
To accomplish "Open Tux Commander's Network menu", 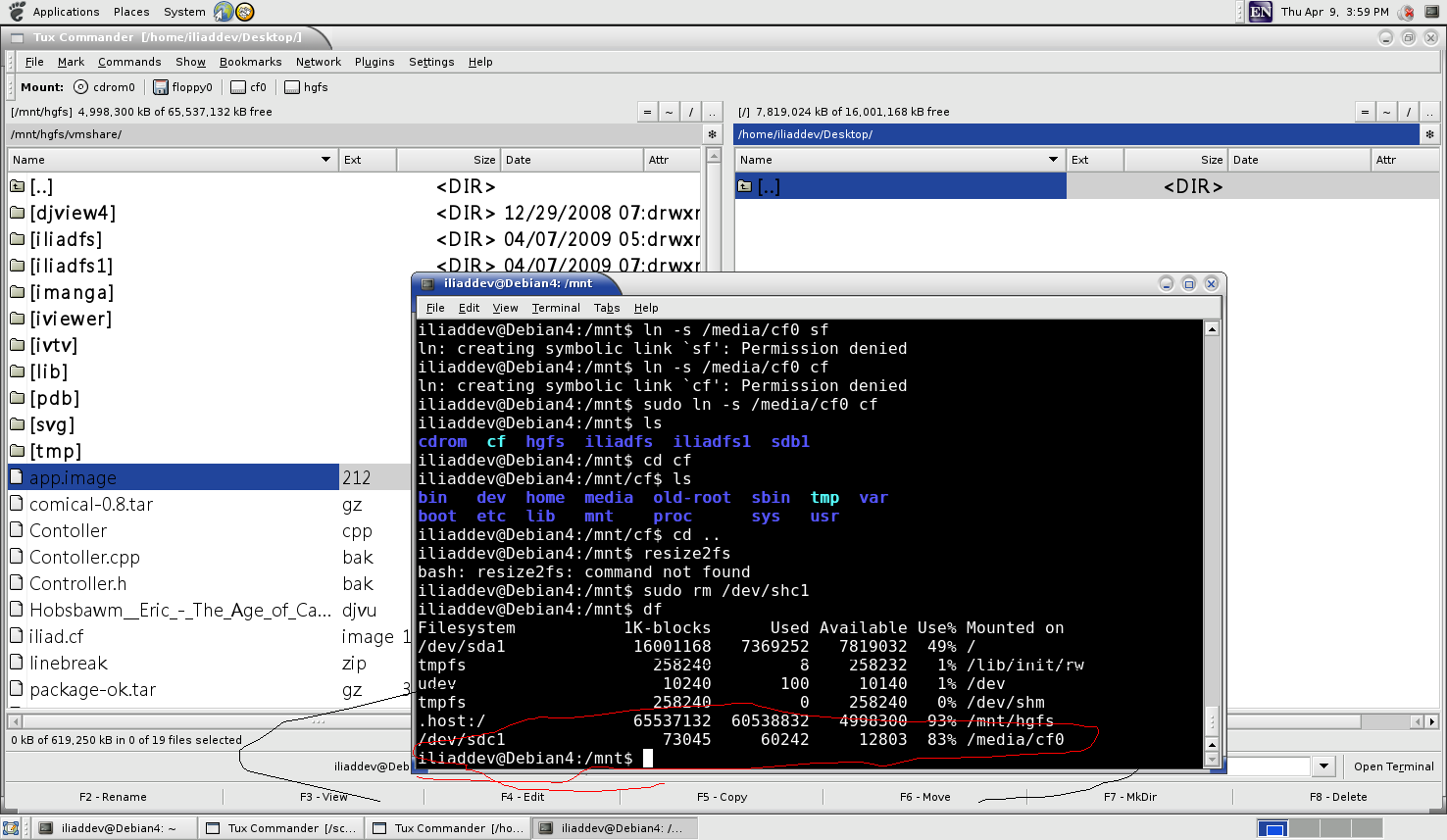I will (319, 62).
